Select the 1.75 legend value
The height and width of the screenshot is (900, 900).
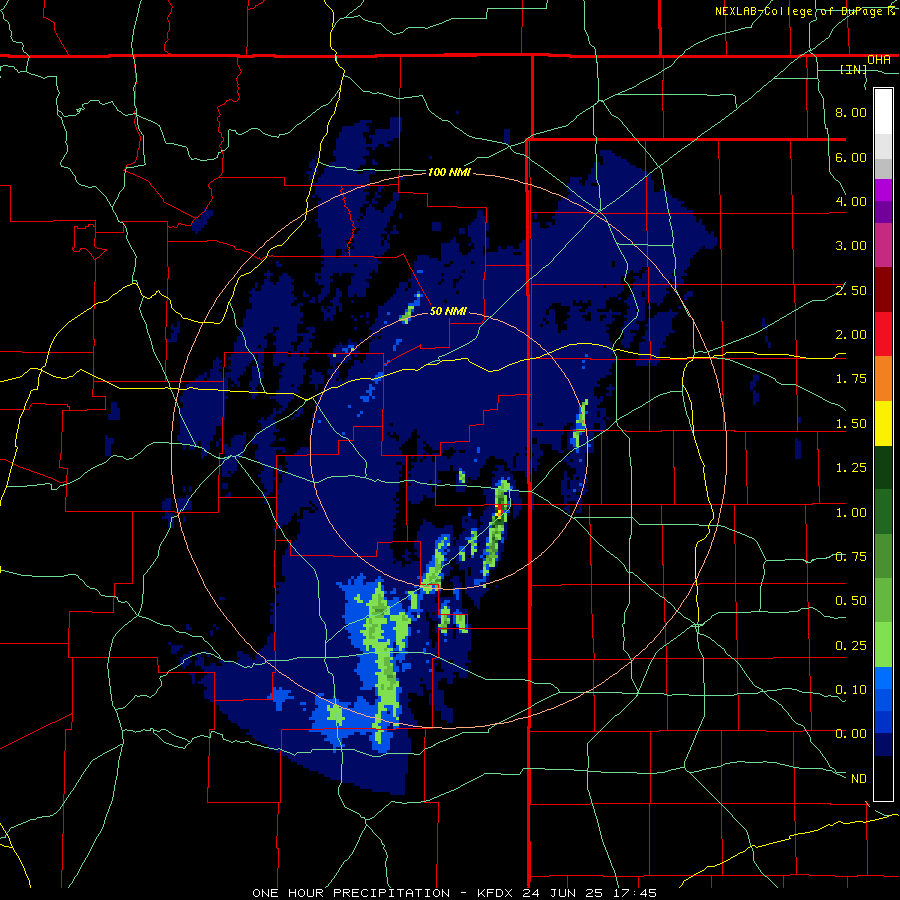(851, 379)
